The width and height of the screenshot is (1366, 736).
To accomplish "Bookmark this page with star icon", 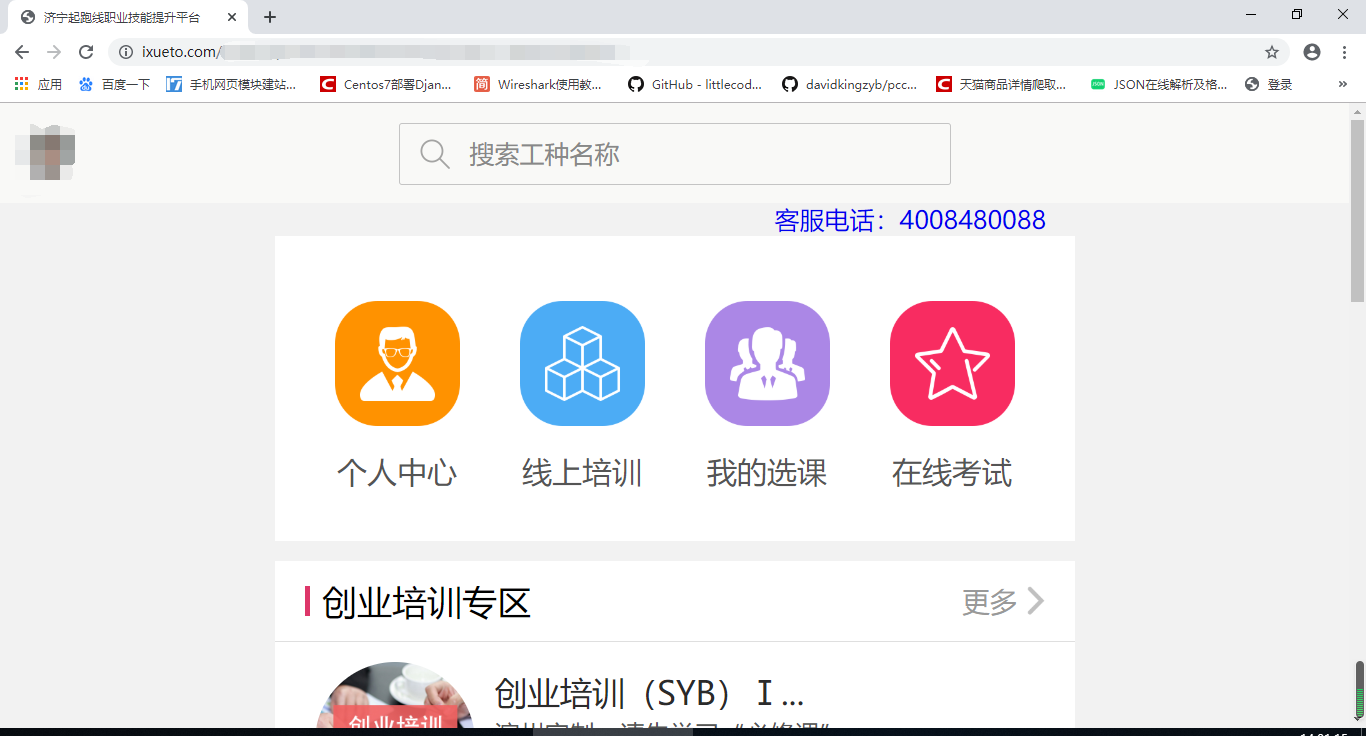I will (x=1272, y=52).
